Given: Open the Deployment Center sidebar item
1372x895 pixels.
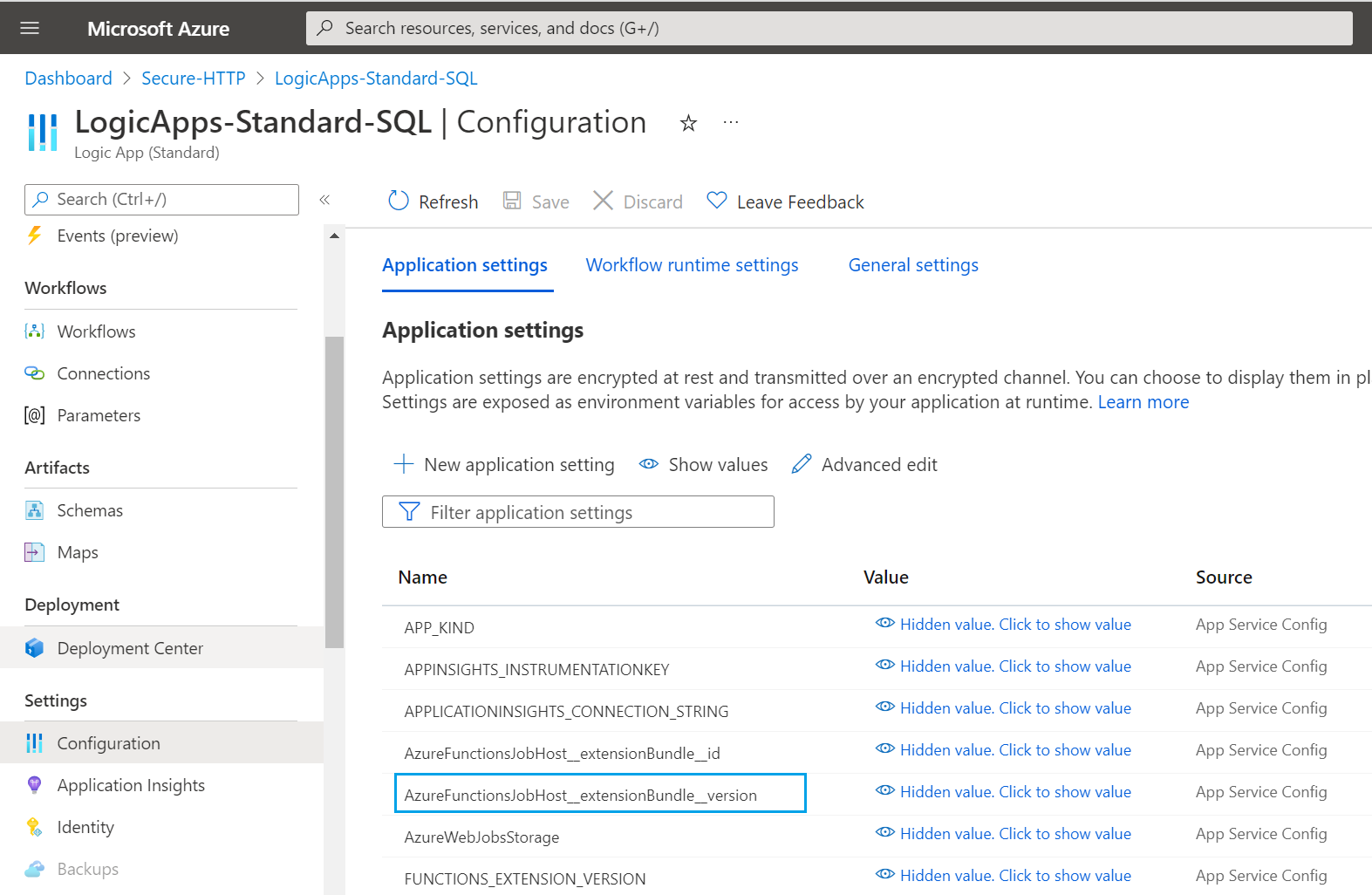Looking at the screenshot, I should coord(130,648).
